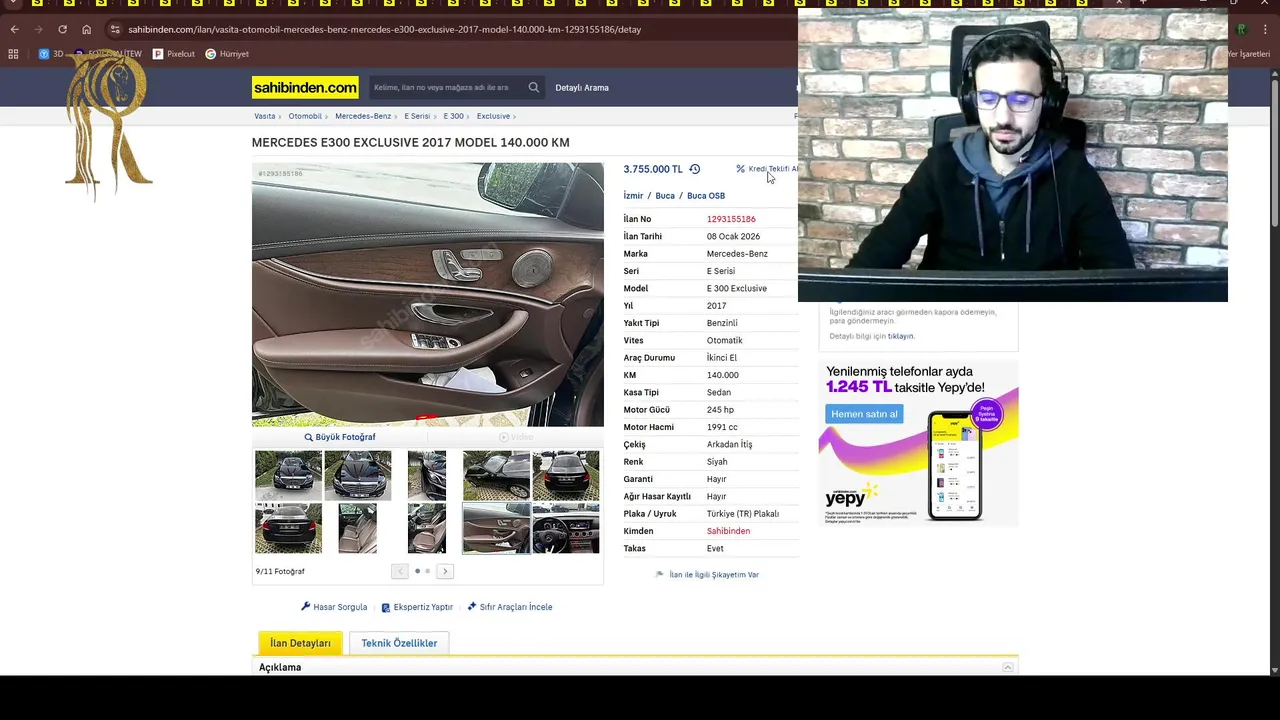Select the front seats thumbnail

click(427, 528)
